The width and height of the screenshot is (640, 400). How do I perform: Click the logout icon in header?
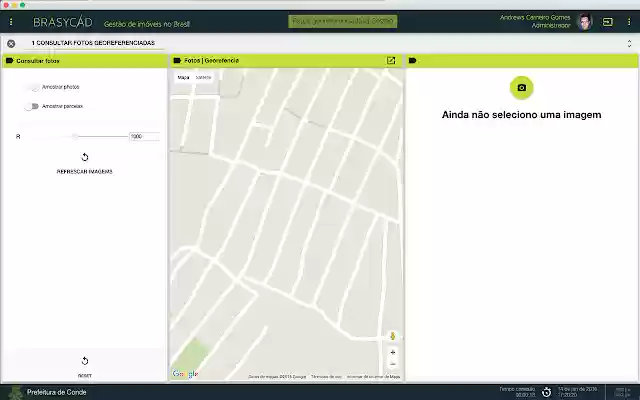[x=608, y=22]
